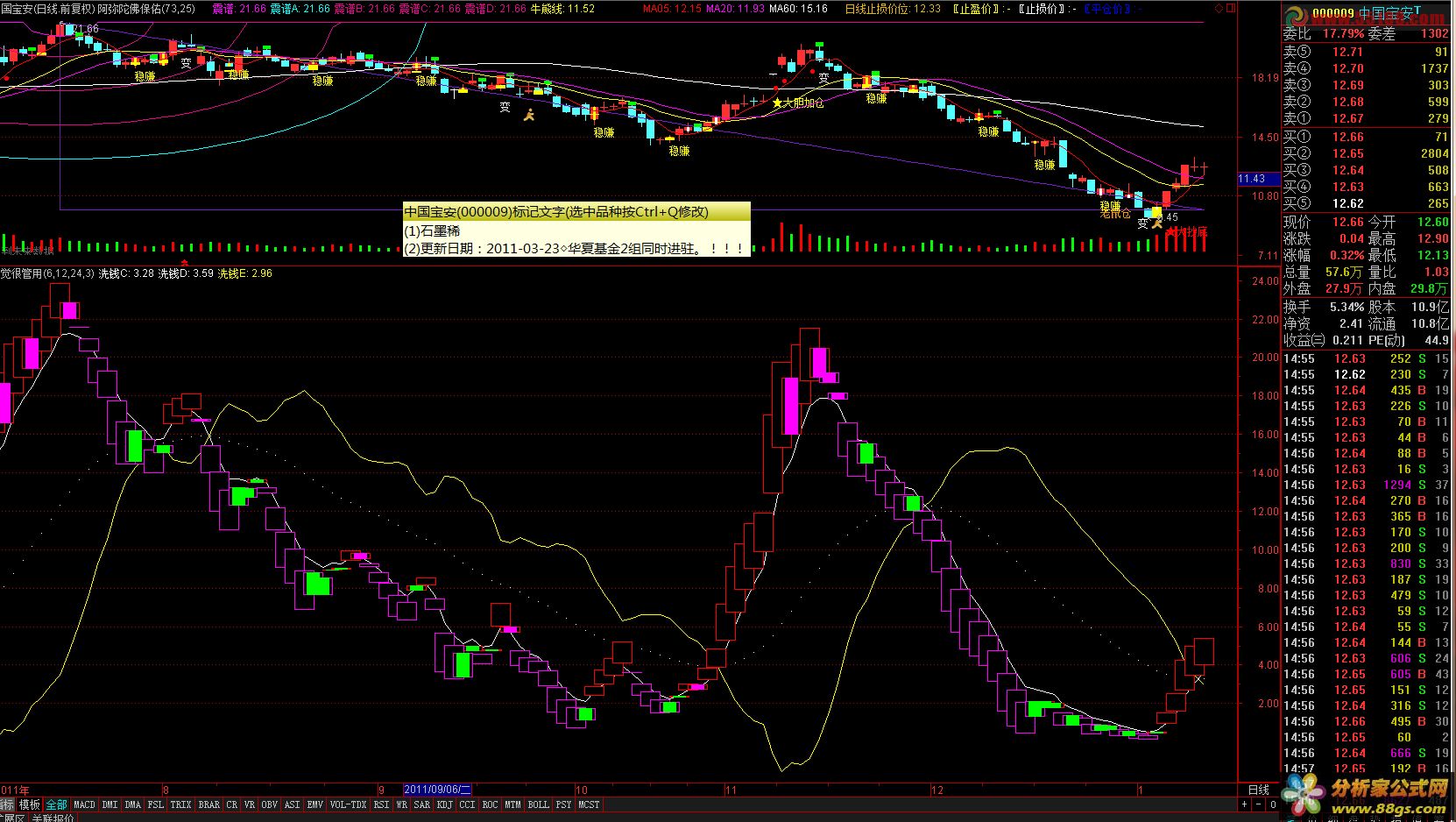
Task: Select the 全部 category tab
Action: click(x=57, y=804)
